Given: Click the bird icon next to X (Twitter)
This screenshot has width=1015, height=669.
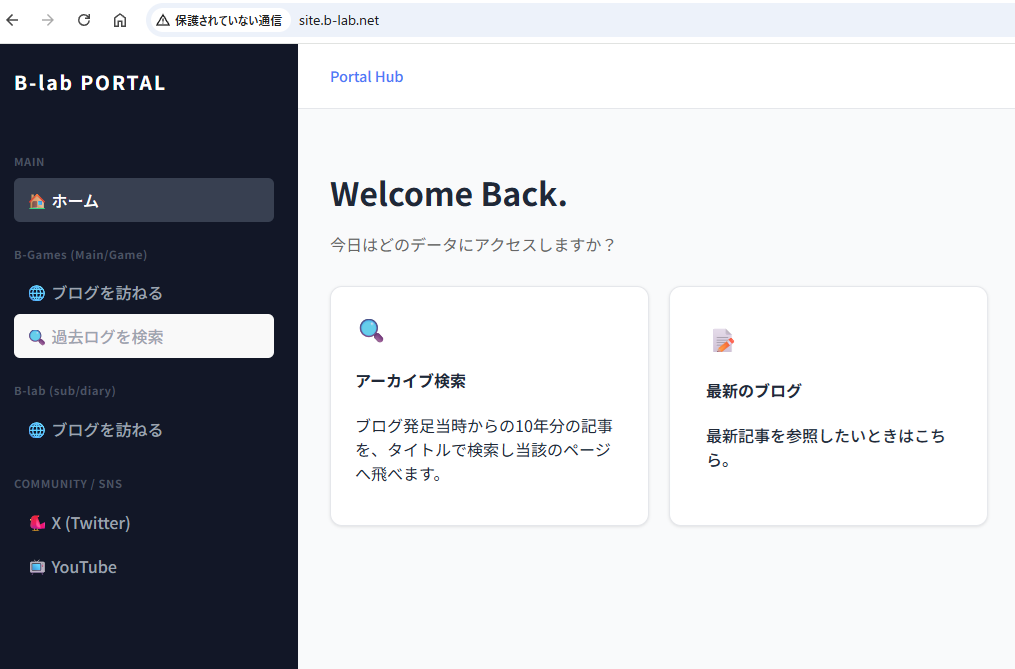Looking at the screenshot, I should click(37, 523).
